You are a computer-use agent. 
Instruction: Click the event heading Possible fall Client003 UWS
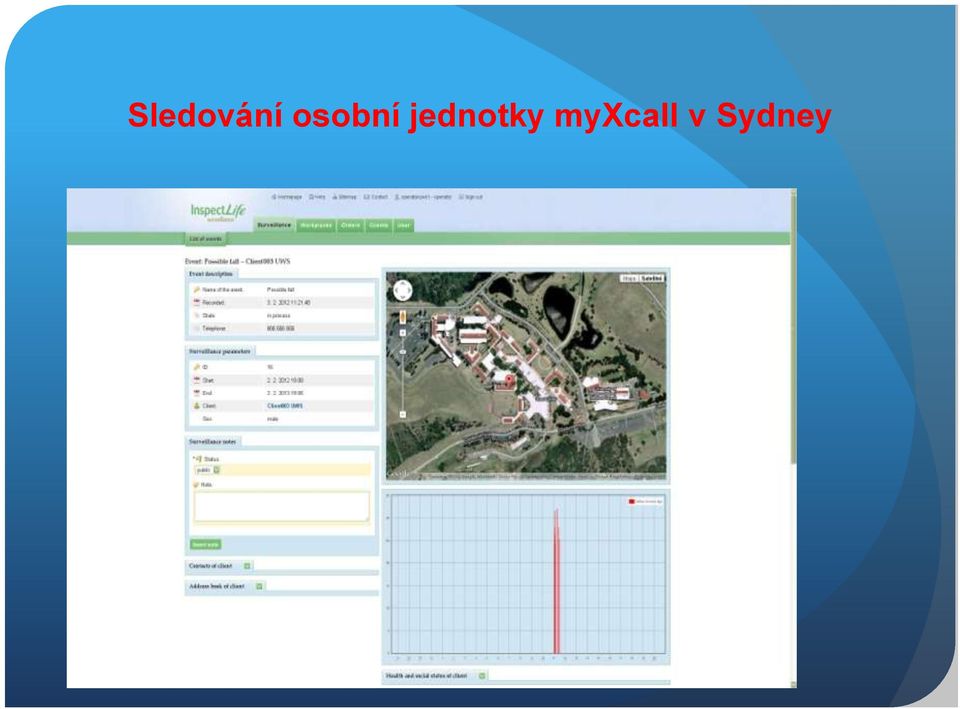pos(238,261)
